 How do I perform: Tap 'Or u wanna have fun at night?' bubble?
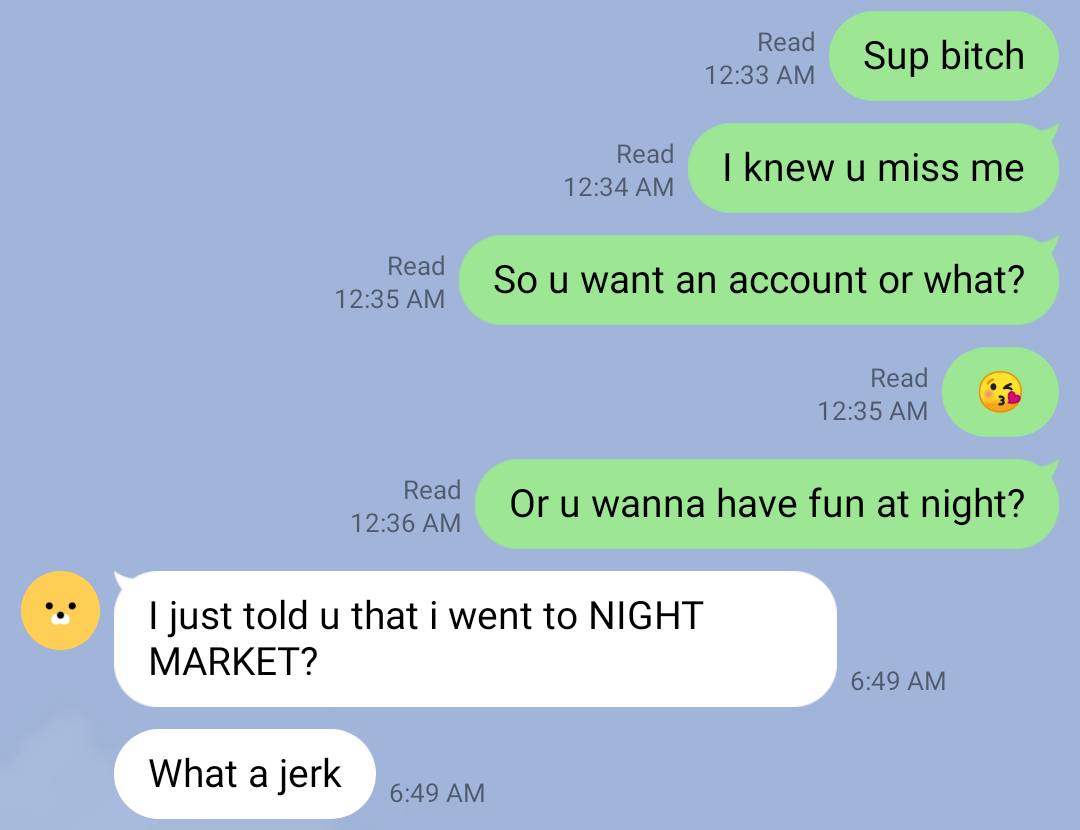coord(767,504)
